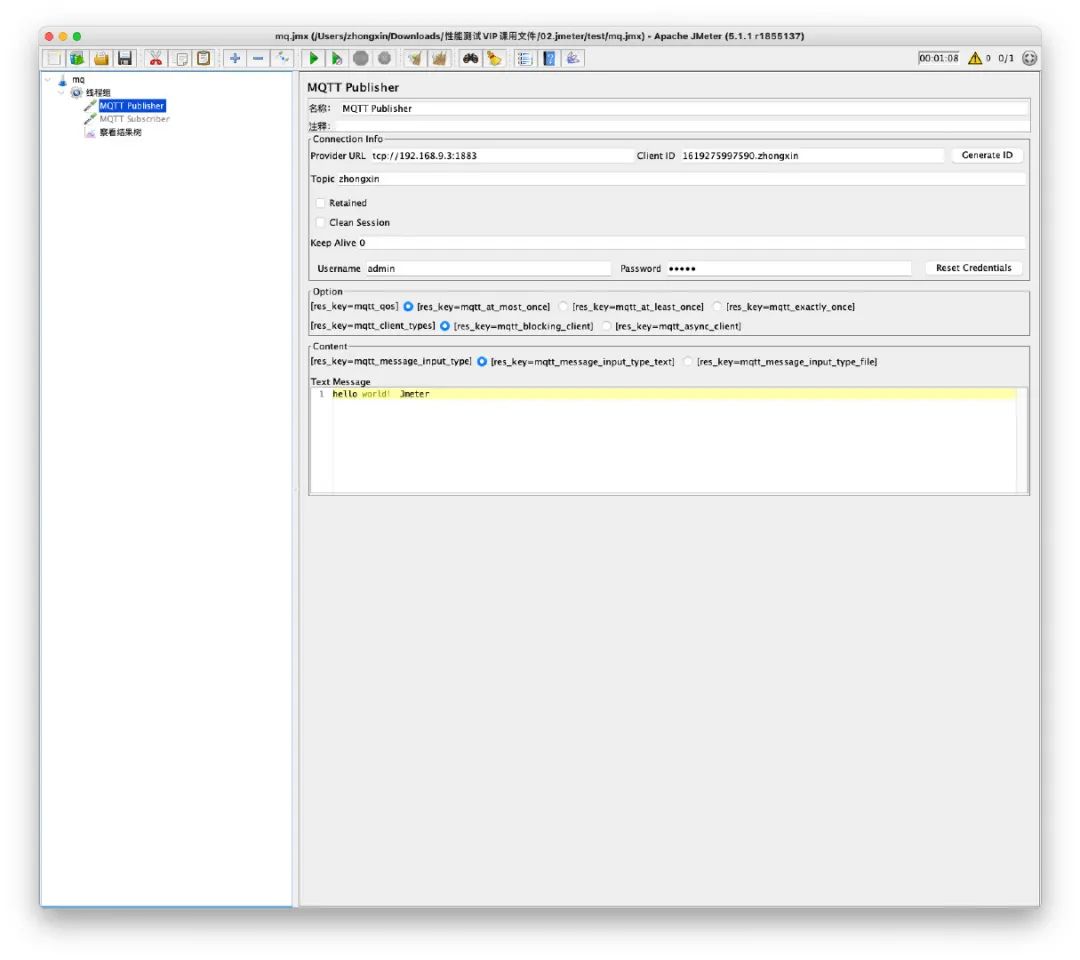Open the Templates icon in toolbar
1080x960 pixels.
click(x=77, y=59)
